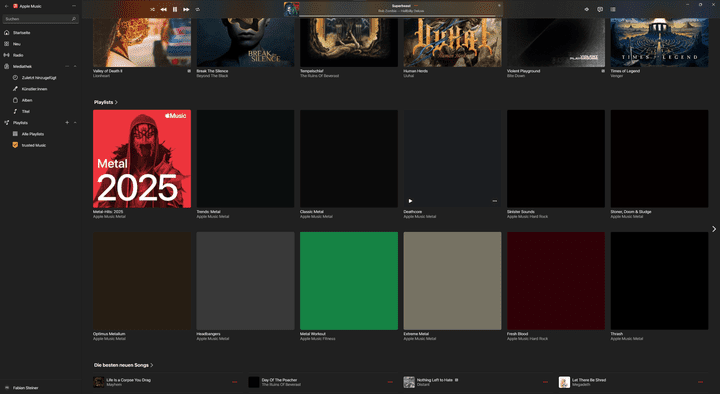
Task: Show the lyrics panel
Action: (600, 9)
